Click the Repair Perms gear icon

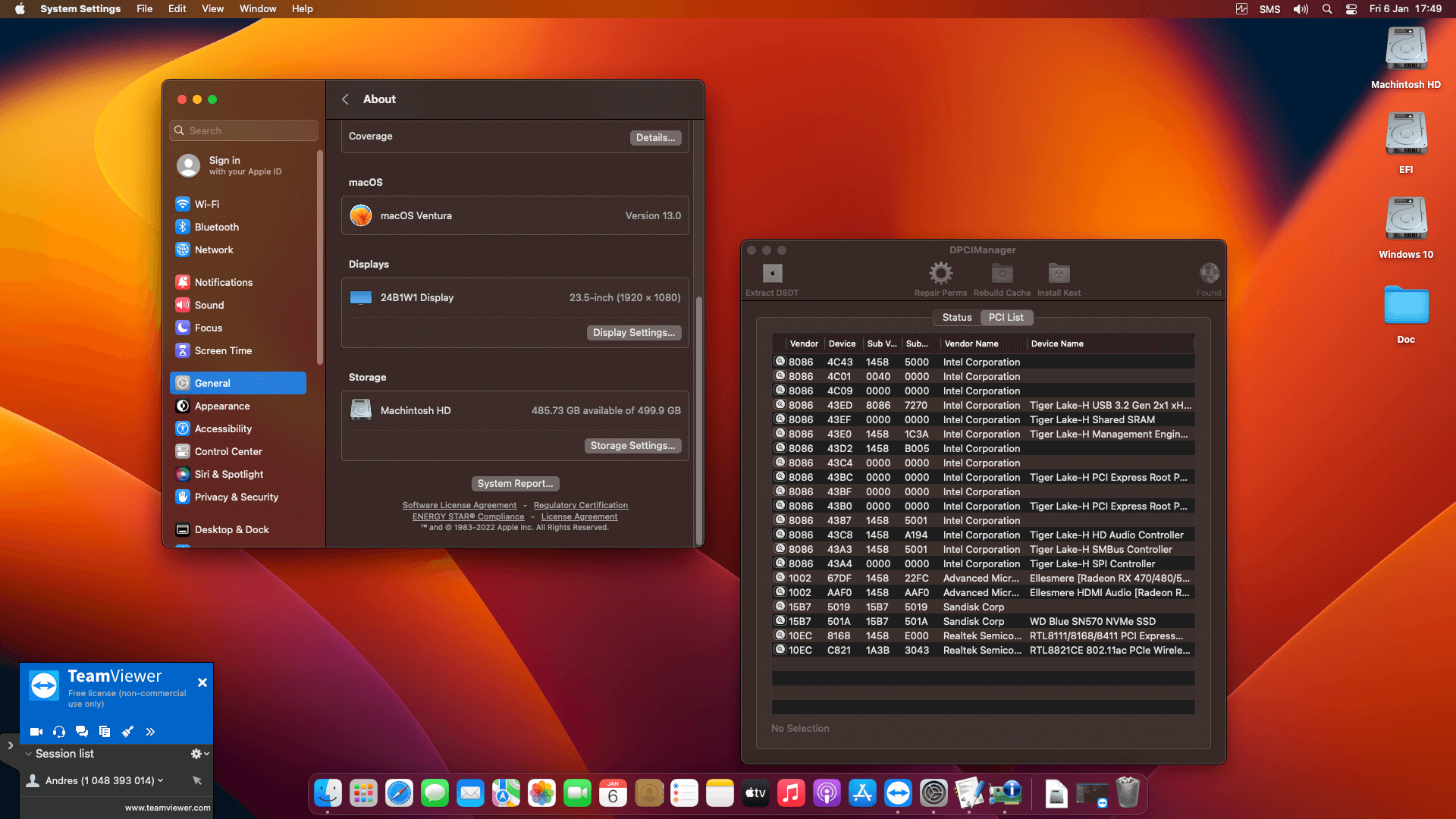click(x=940, y=272)
